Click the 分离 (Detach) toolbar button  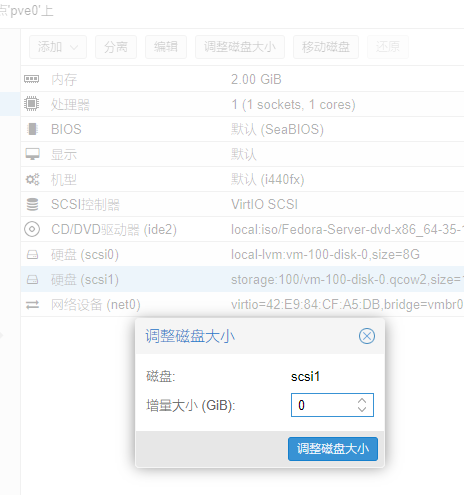(x=116, y=47)
